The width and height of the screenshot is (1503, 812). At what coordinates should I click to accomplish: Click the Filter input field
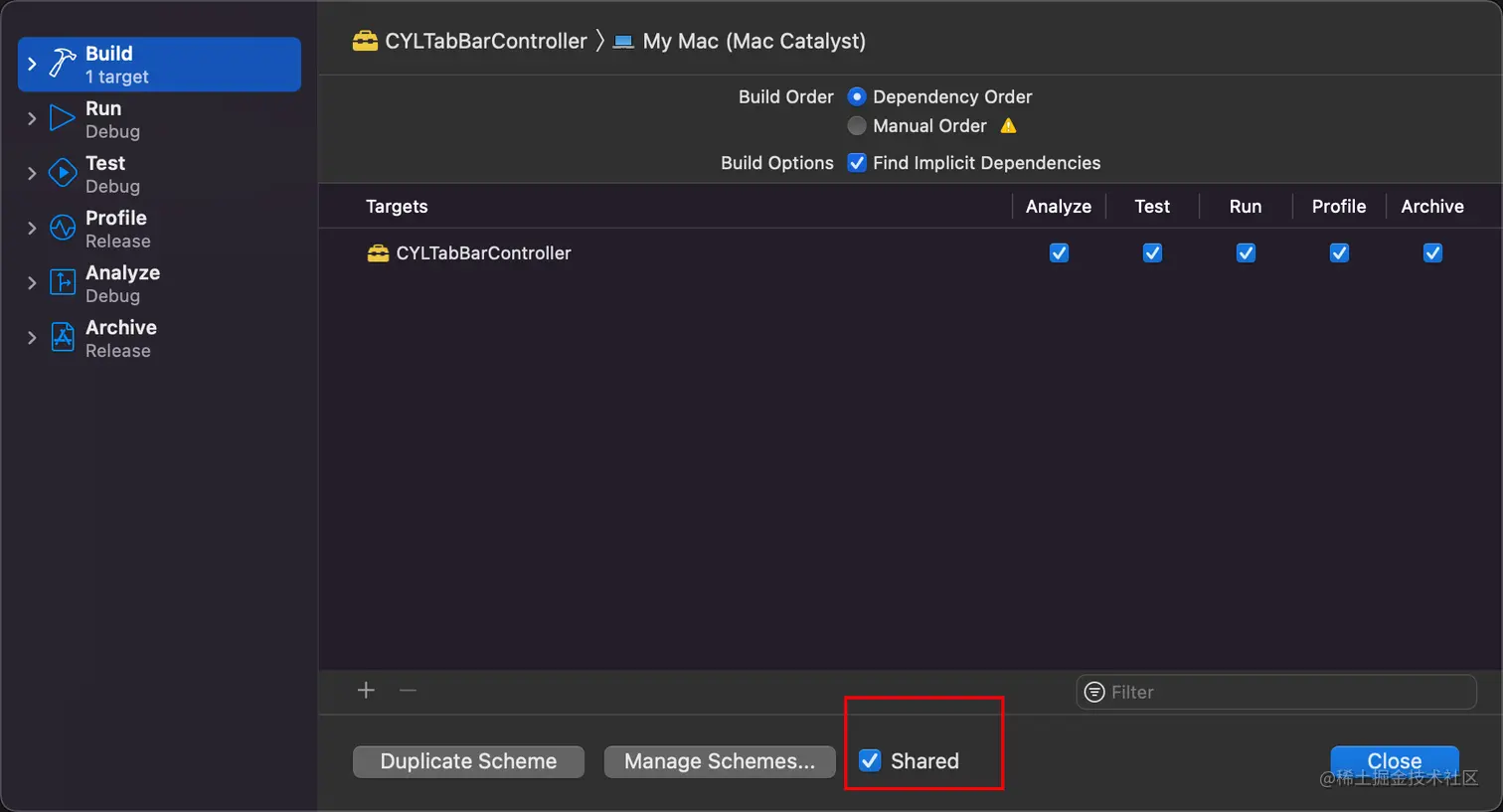point(1276,692)
